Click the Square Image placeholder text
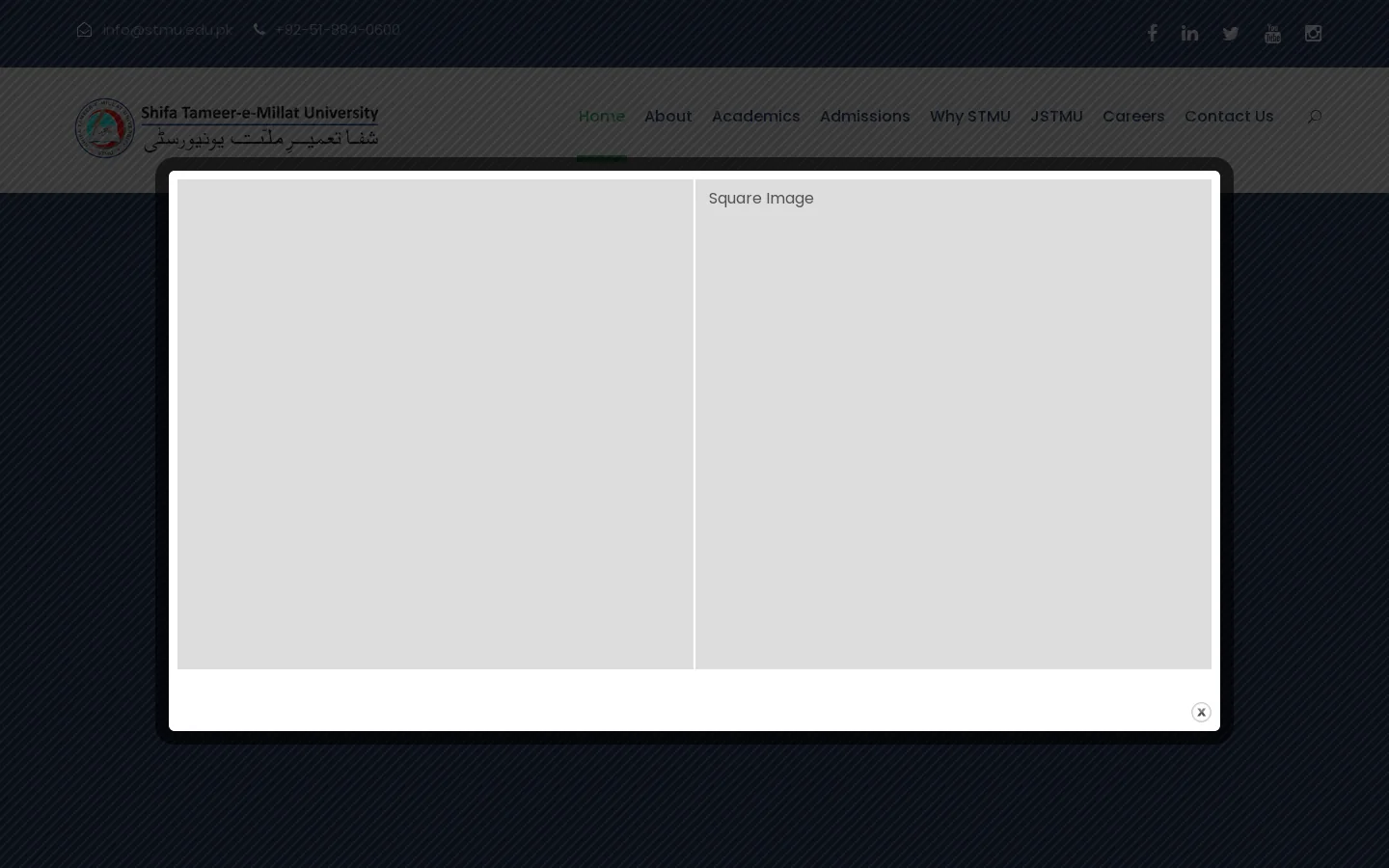This screenshot has width=1389, height=868. pos(761,198)
